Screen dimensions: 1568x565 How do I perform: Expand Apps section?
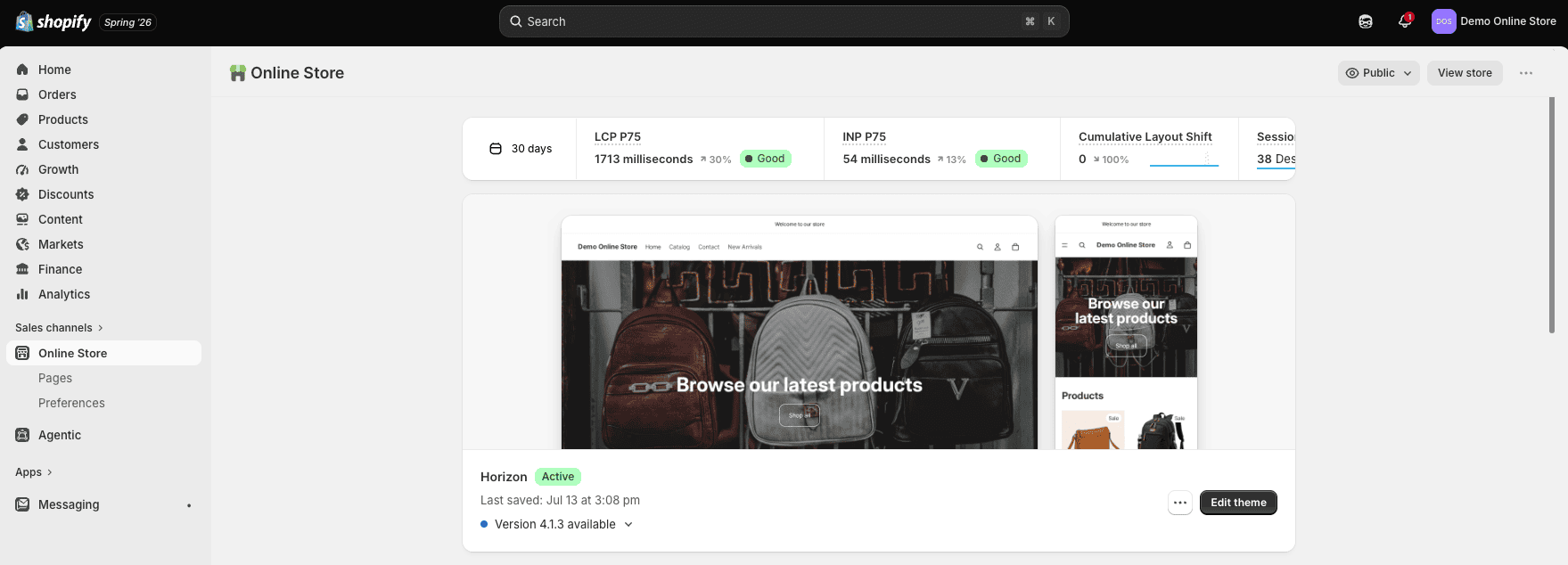pyautogui.click(x=34, y=472)
